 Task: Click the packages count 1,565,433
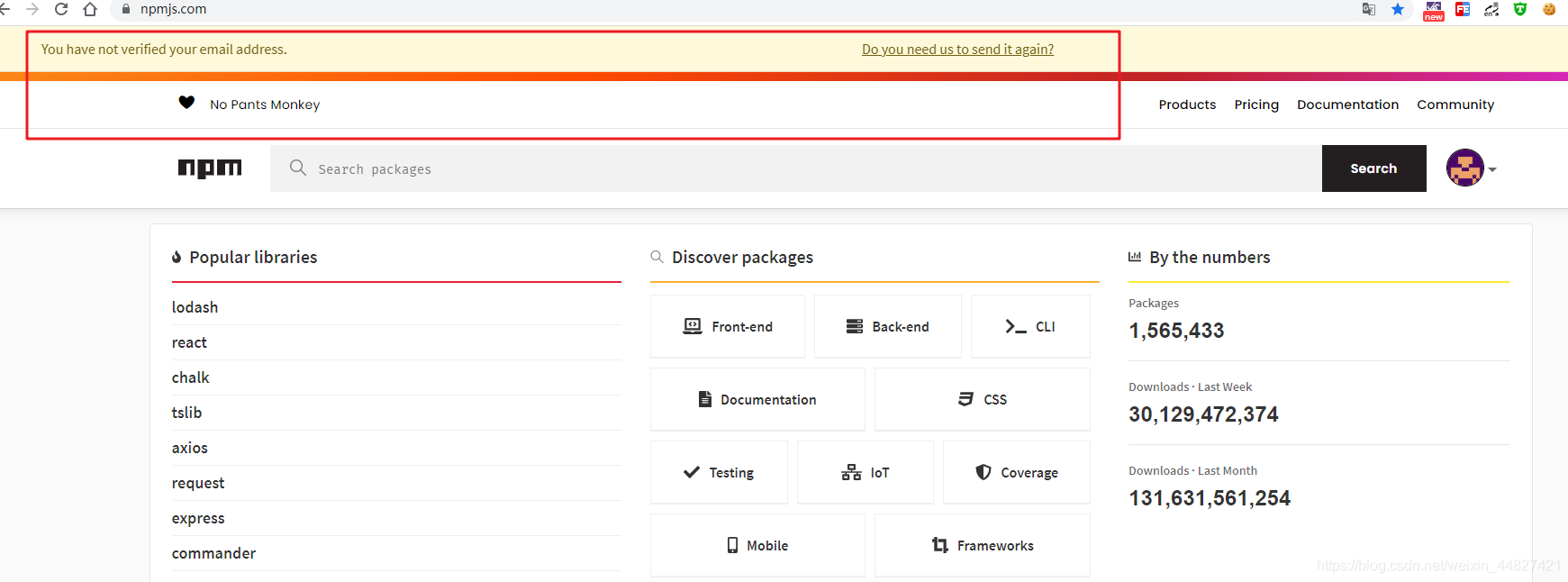click(x=1176, y=331)
